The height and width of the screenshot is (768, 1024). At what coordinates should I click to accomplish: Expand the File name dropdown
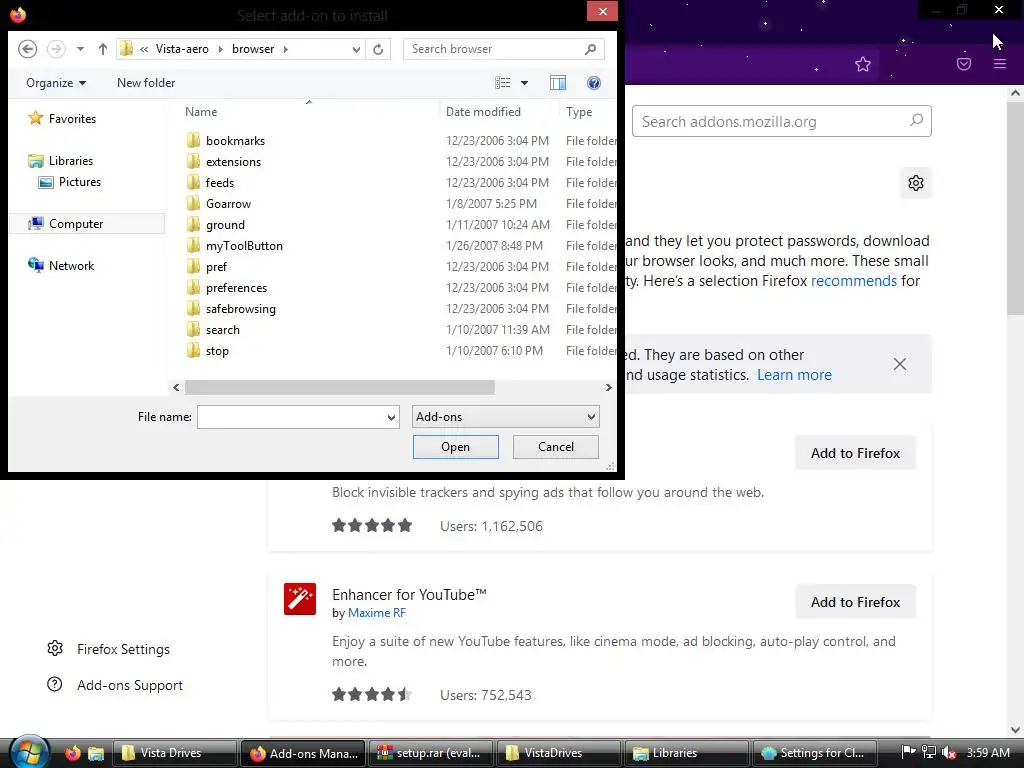(x=391, y=417)
